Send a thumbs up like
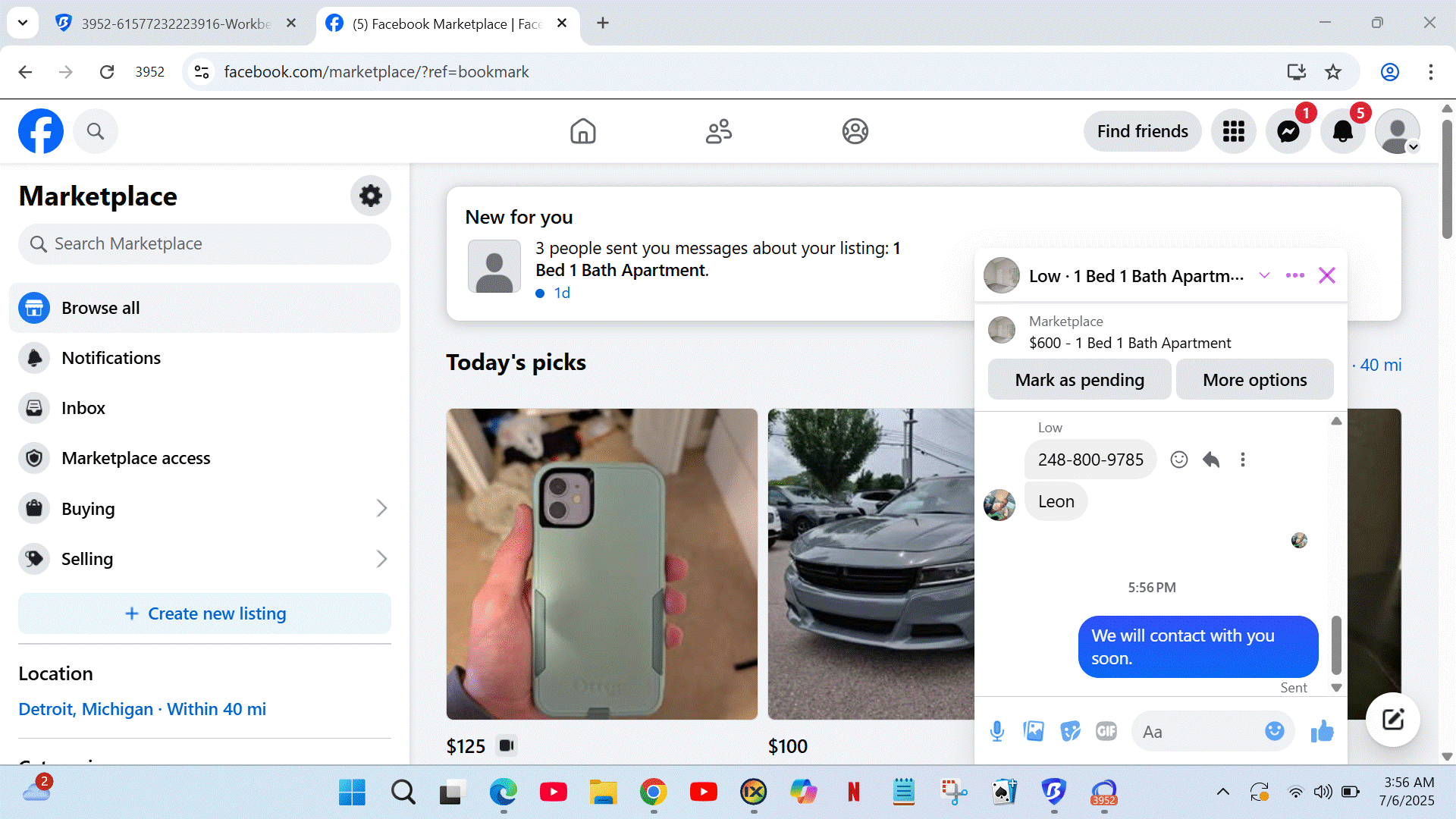The image size is (1456, 819). pyautogui.click(x=1322, y=731)
